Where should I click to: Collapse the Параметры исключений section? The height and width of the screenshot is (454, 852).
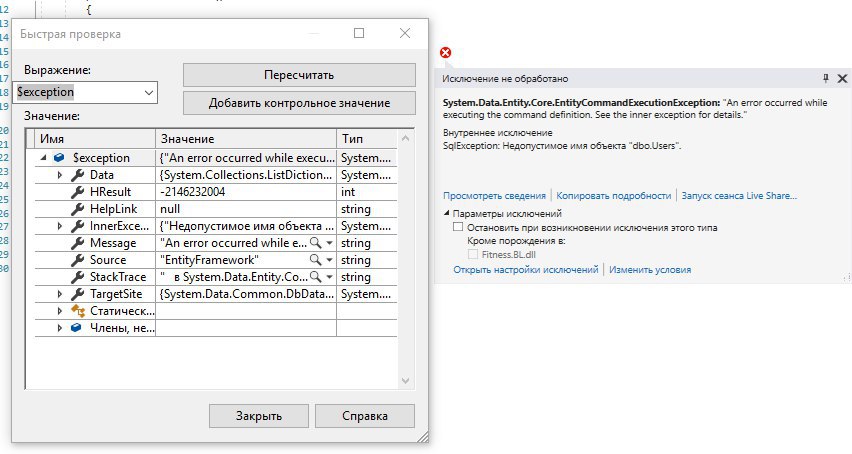[x=446, y=214]
